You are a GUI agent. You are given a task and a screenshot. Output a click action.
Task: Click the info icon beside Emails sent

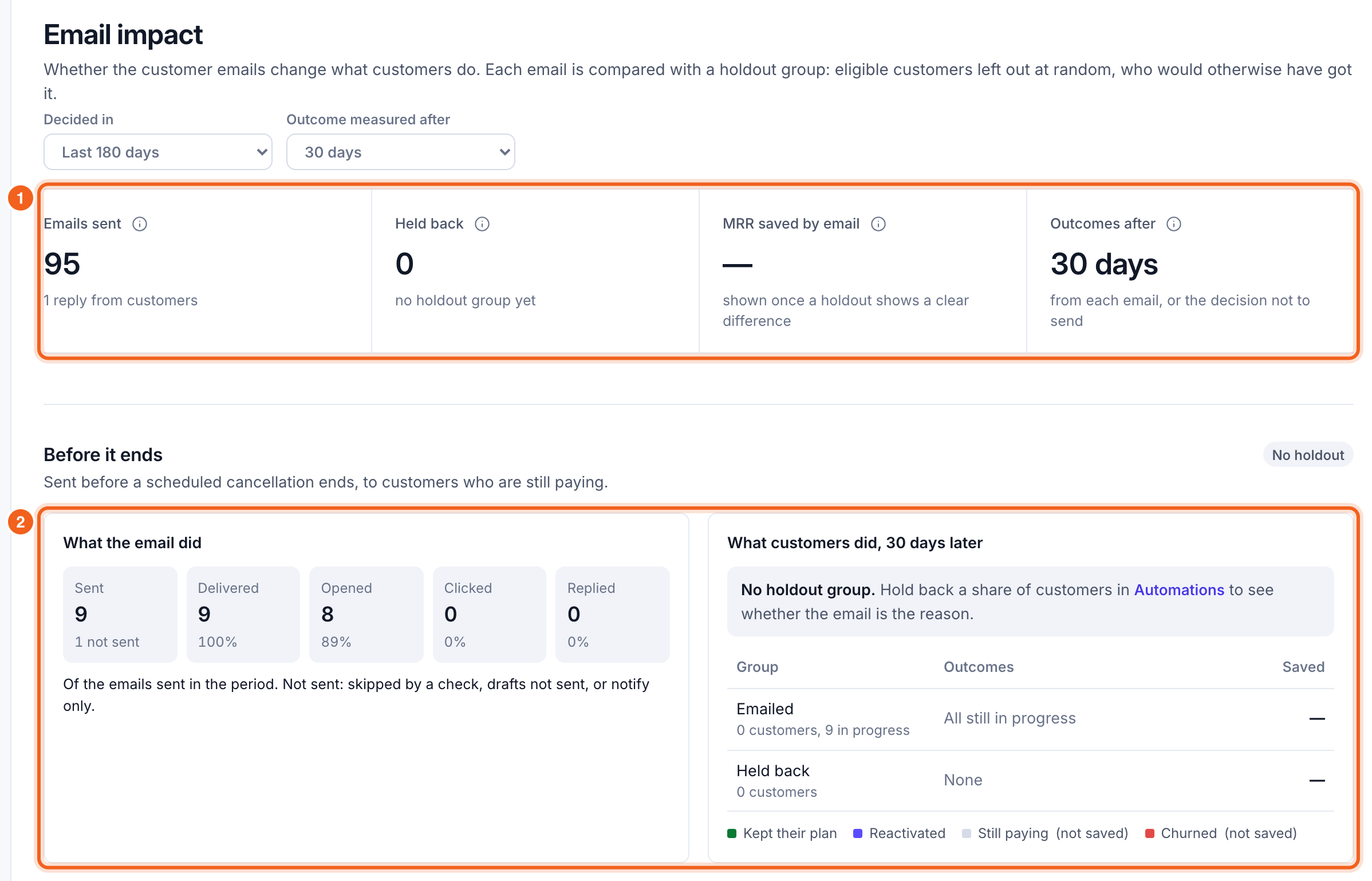coord(140,224)
